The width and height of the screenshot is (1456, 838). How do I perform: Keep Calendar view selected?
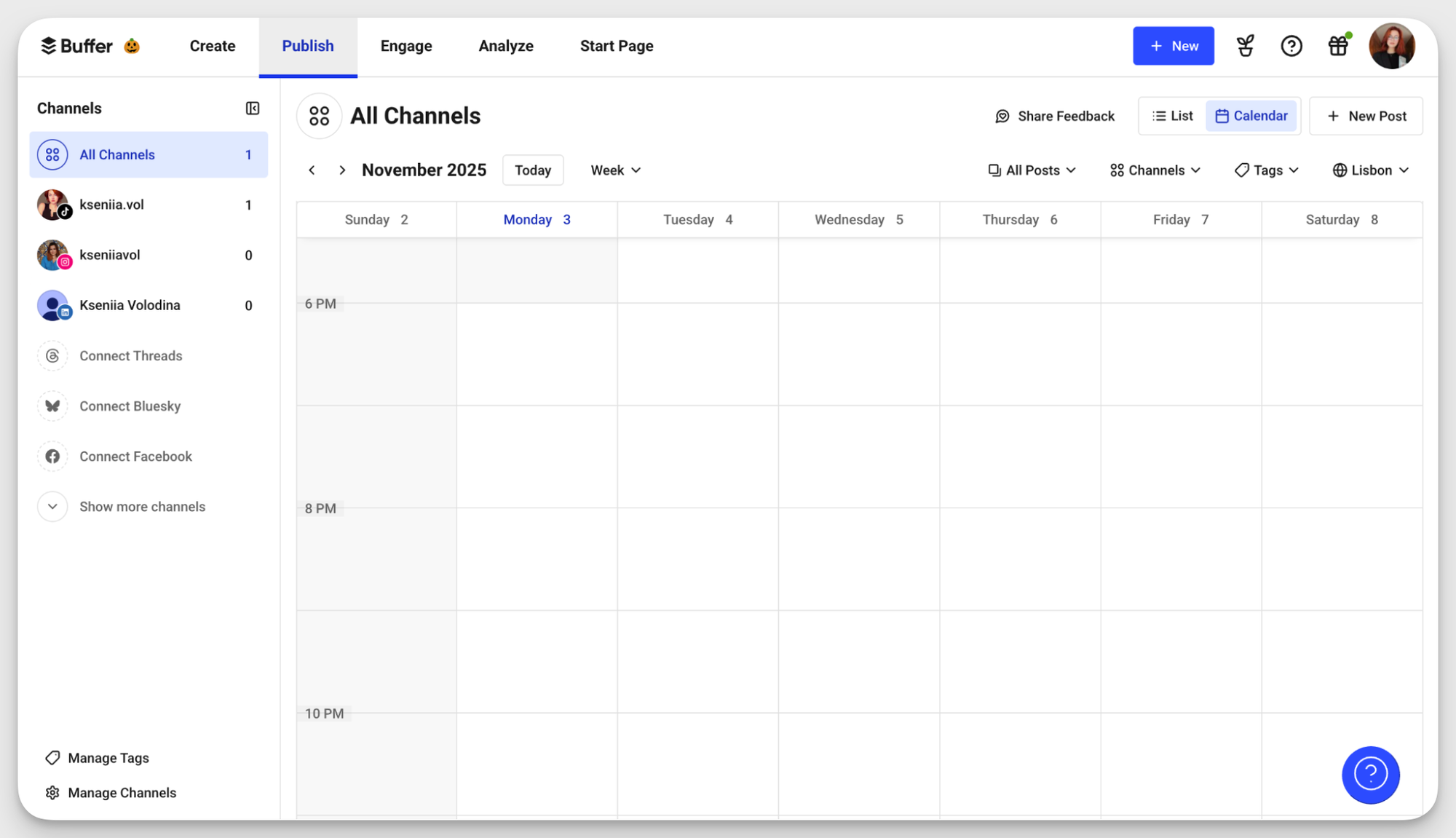pyautogui.click(x=1252, y=116)
